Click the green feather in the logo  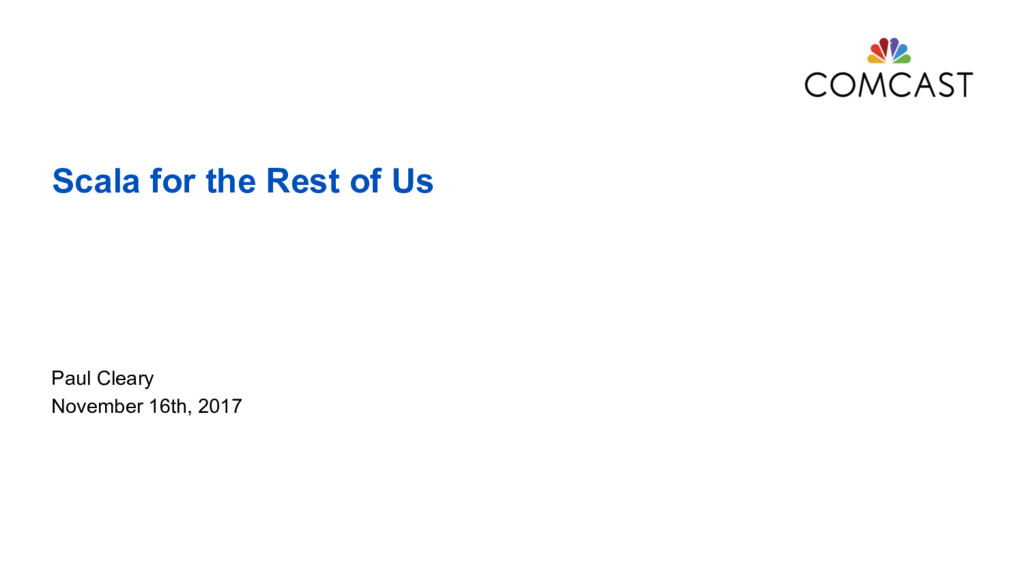[x=906, y=59]
